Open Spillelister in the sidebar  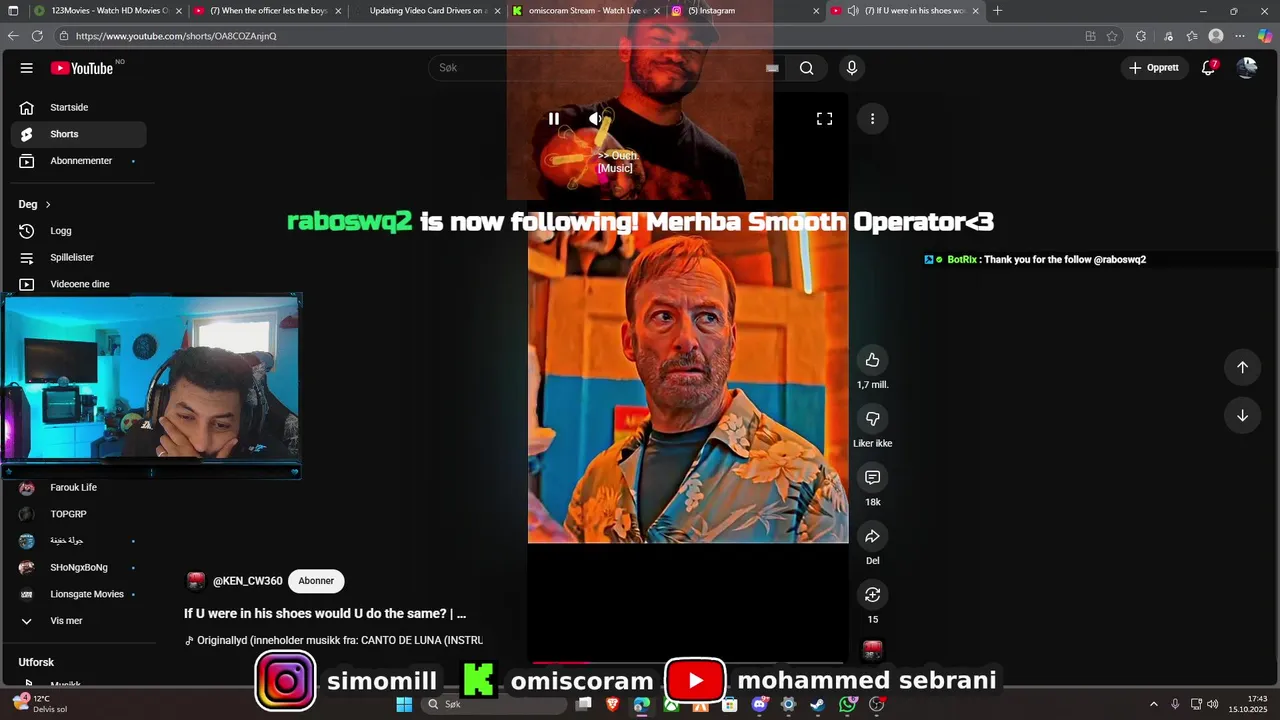pyautogui.click(x=79, y=257)
